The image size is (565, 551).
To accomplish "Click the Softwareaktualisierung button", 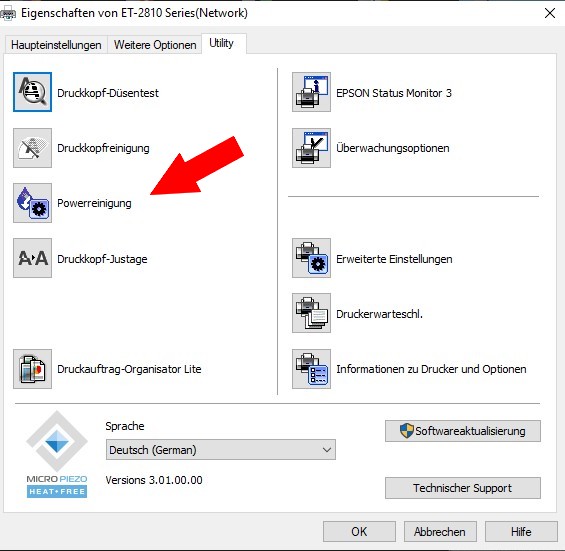I will [x=463, y=431].
